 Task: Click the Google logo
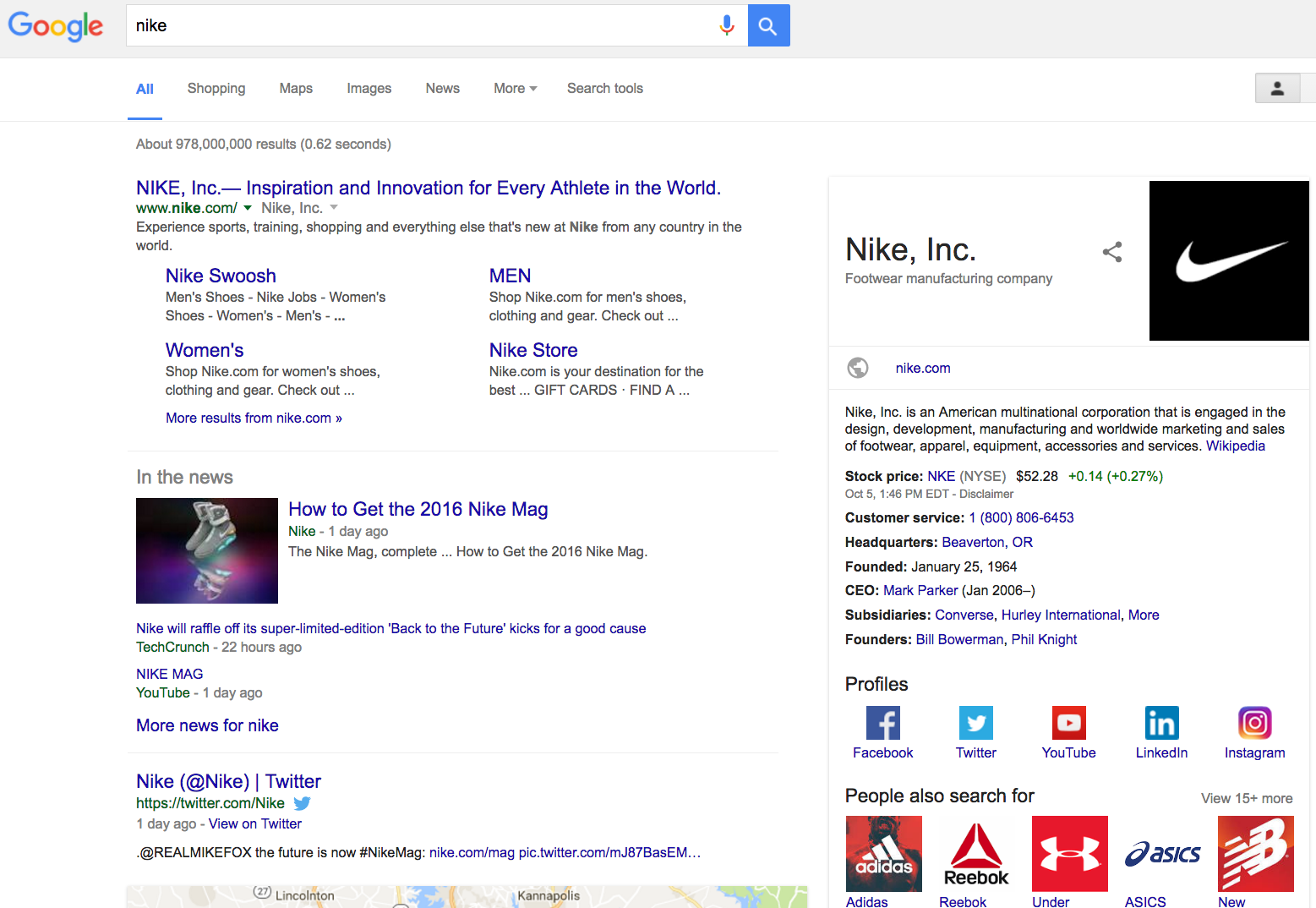(x=56, y=26)
